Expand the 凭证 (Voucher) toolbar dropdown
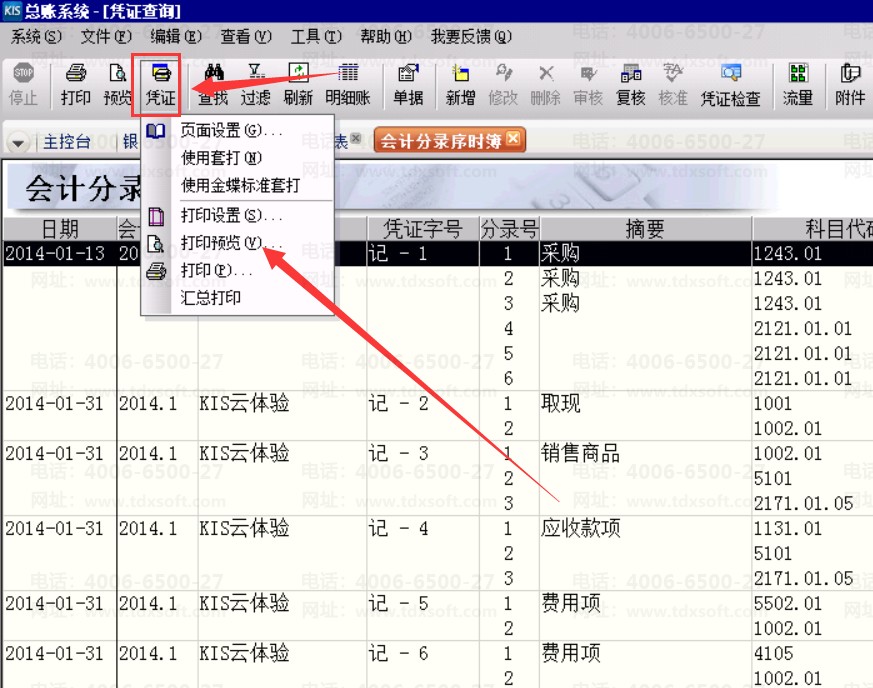Viewport: 873px width, 688px height. pyautogui.click(x=160, y=84)
